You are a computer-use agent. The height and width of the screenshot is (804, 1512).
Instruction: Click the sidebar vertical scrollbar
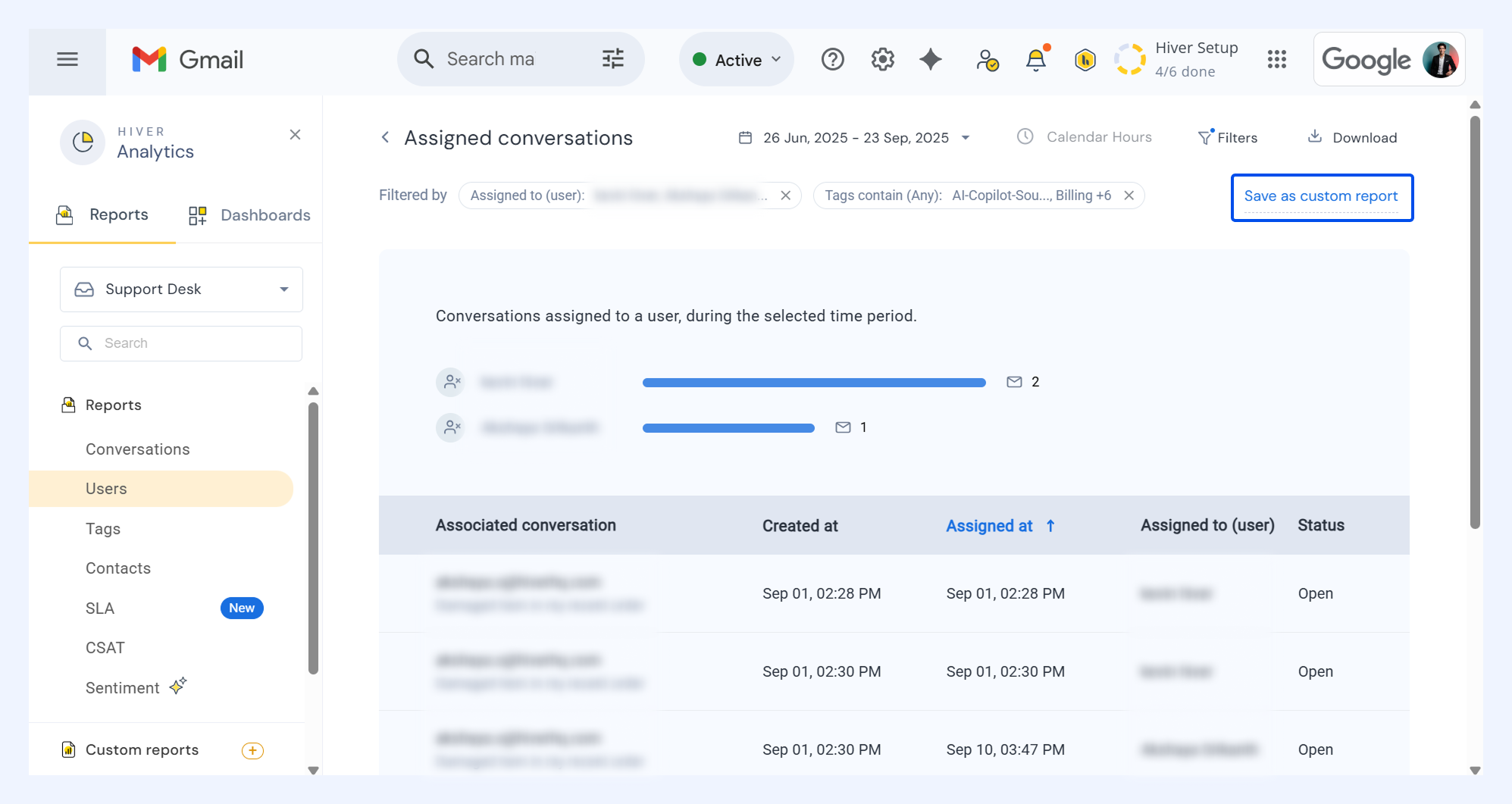pos(314,538)
